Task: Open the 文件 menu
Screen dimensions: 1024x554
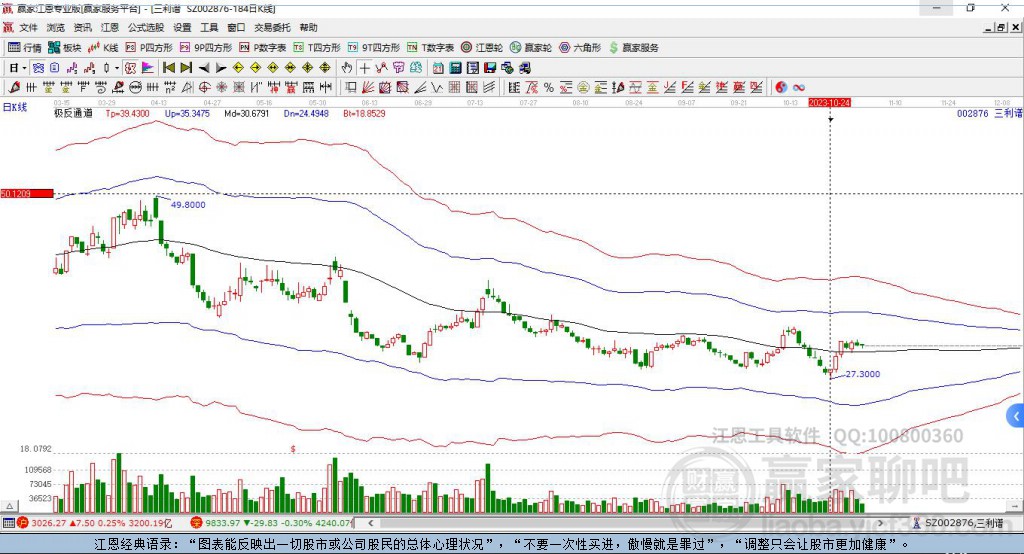Action: (x=28, y=27)
